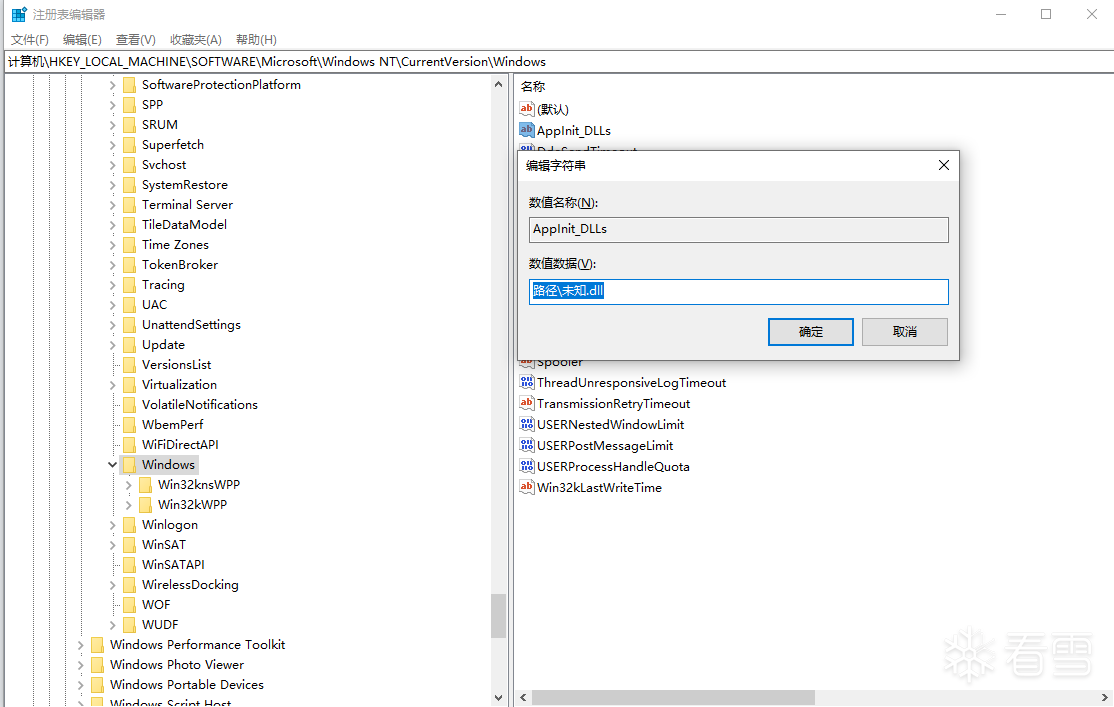Click the Win32kWPP folder icon
The image size is (1114, 707).
145,504
